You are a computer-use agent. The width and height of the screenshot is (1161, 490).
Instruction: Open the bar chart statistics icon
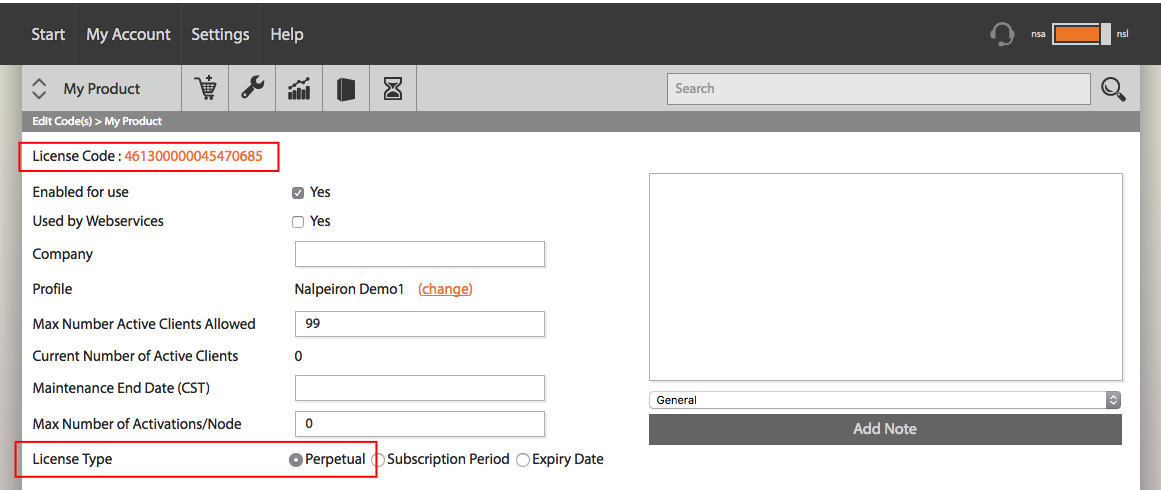coord(299,89)
